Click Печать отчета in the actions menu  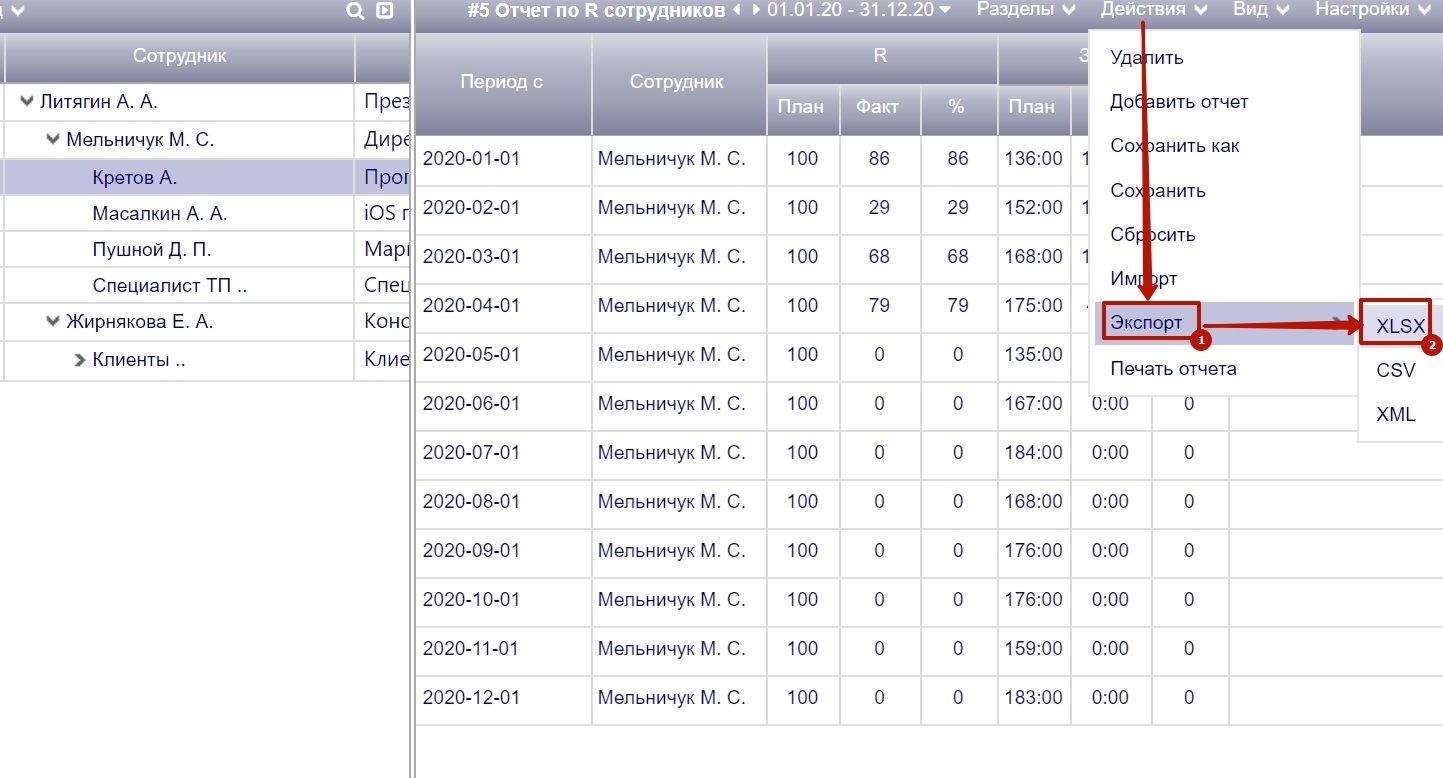pyautogui.click(x=1173, y=368)
